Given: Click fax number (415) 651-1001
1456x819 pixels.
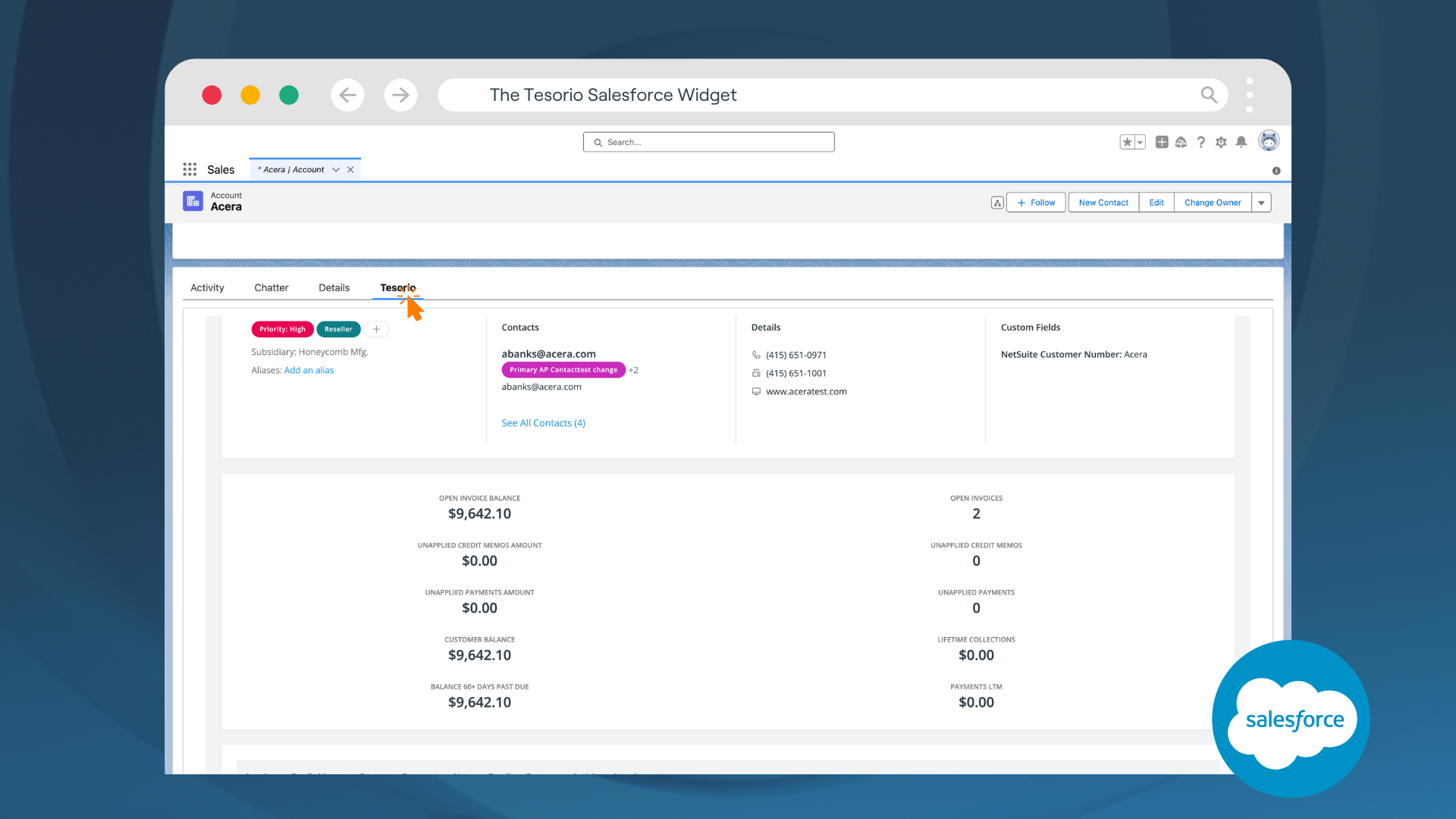Looking at the screenshot, I should coord(796,373).
